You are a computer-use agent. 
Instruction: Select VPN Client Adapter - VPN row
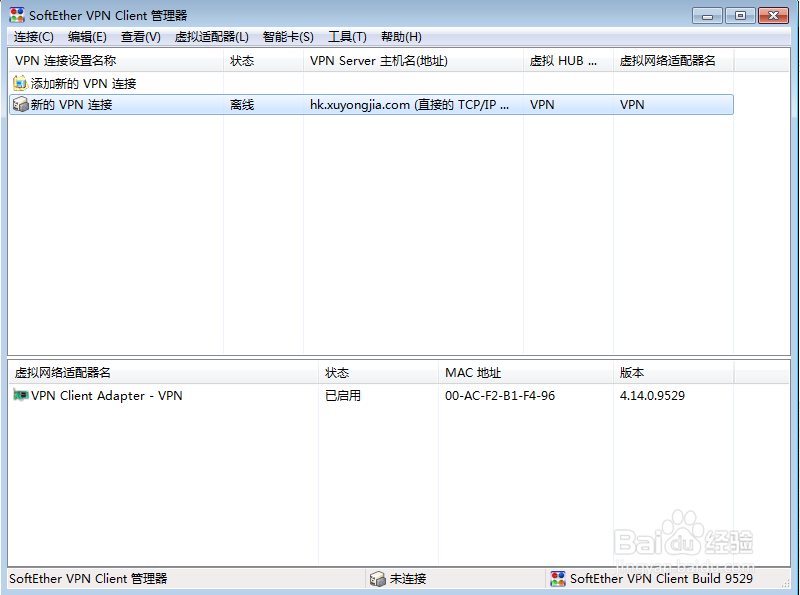(106, 395)
